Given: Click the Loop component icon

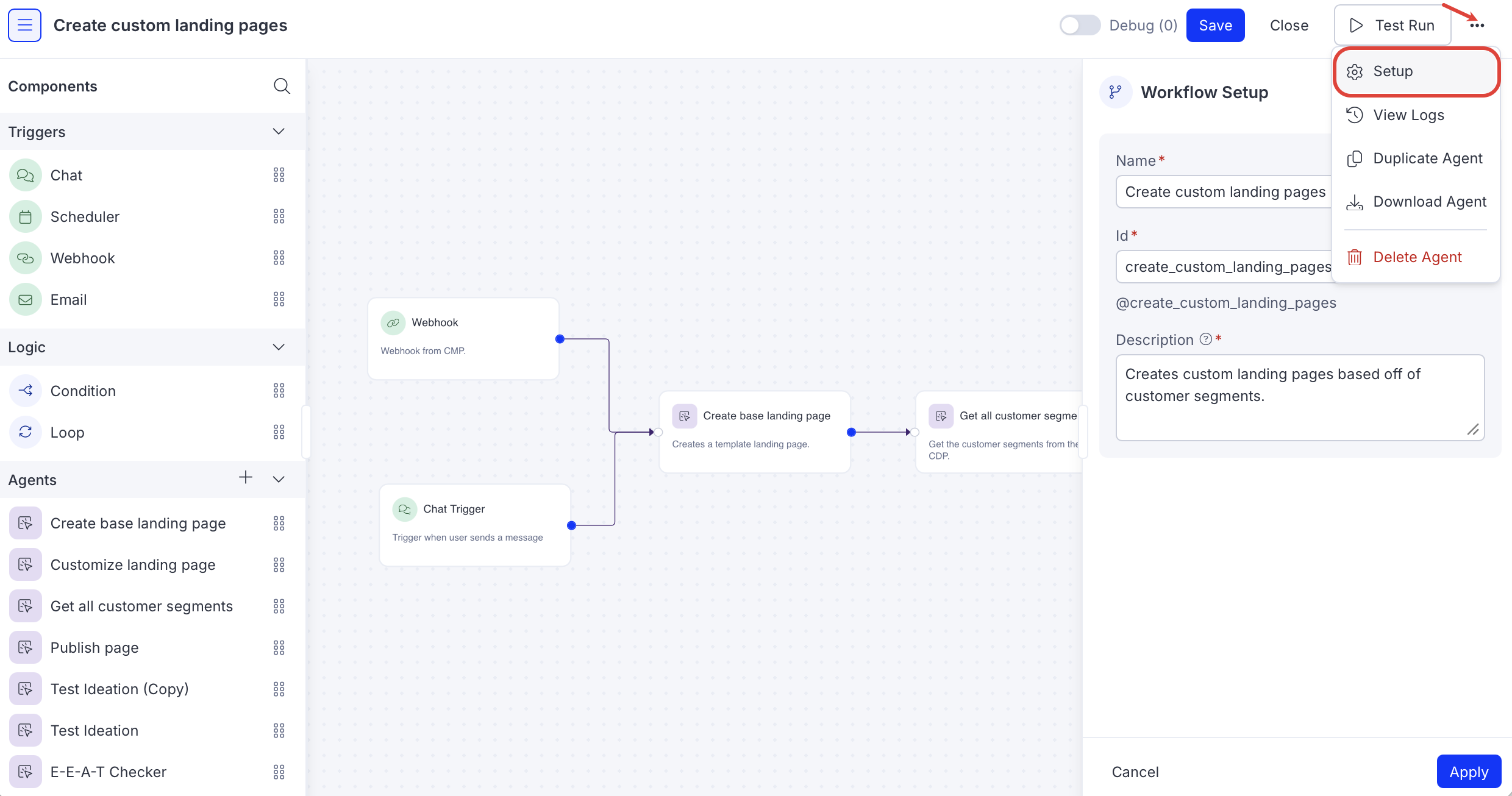Looking at the screenshot, I should click(25, 432).
